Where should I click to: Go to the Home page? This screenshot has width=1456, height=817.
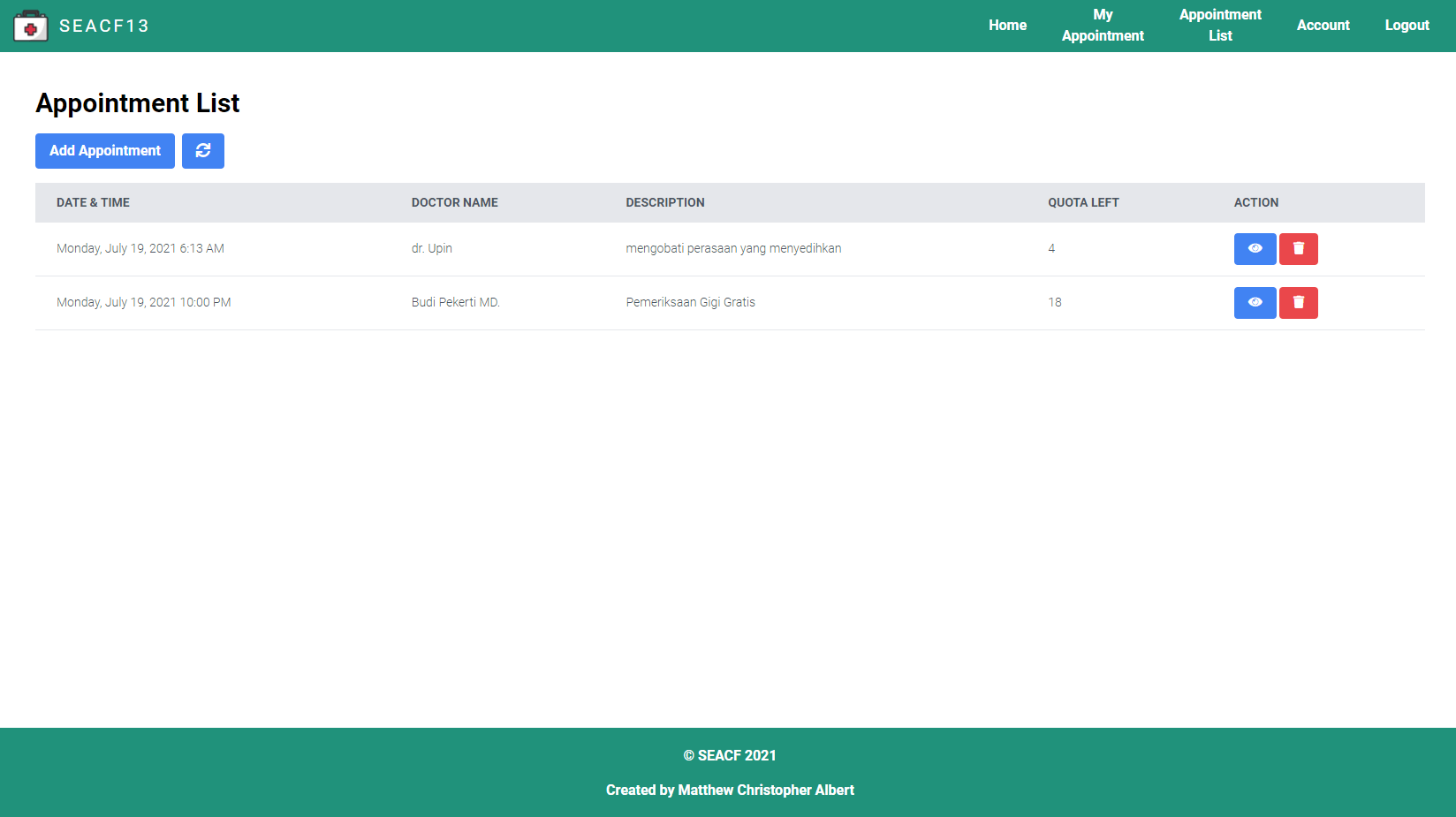point(1007,26)
